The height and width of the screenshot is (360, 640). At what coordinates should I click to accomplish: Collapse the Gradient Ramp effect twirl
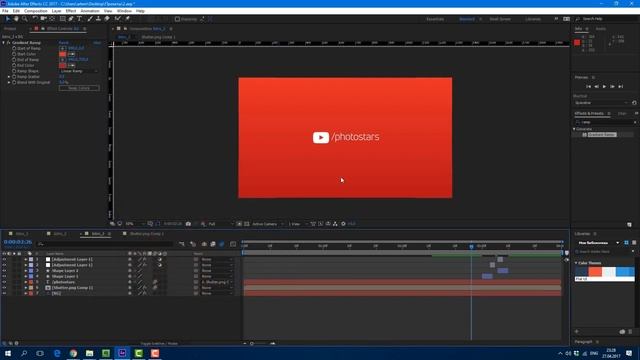(x=4, y=42)
